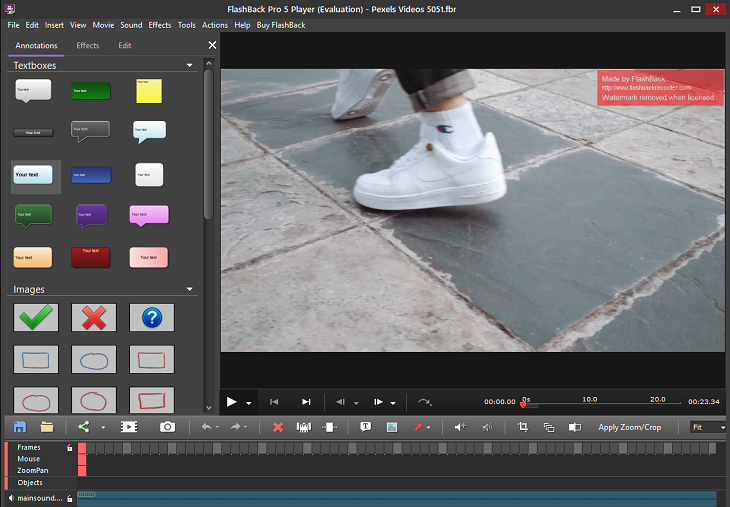This screenshot has width=730, height=507.
Task: Select the green checkmark image
Action: point(36,318)
